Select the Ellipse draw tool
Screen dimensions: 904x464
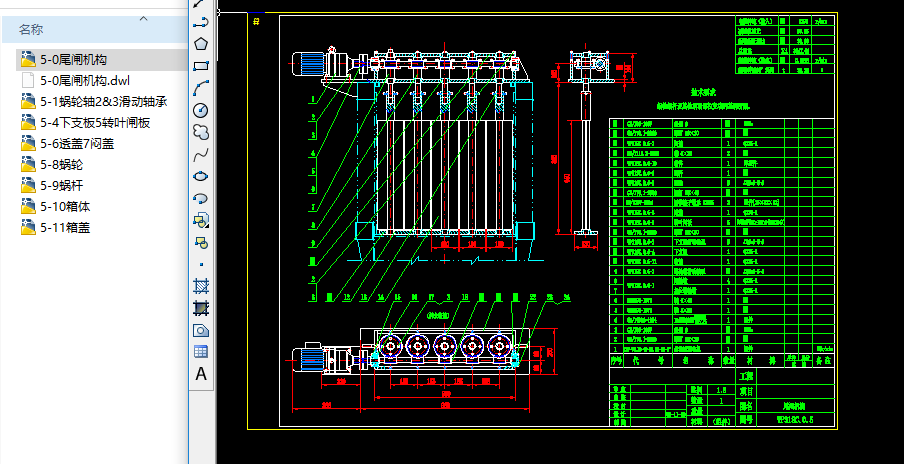tap(201, 176)
